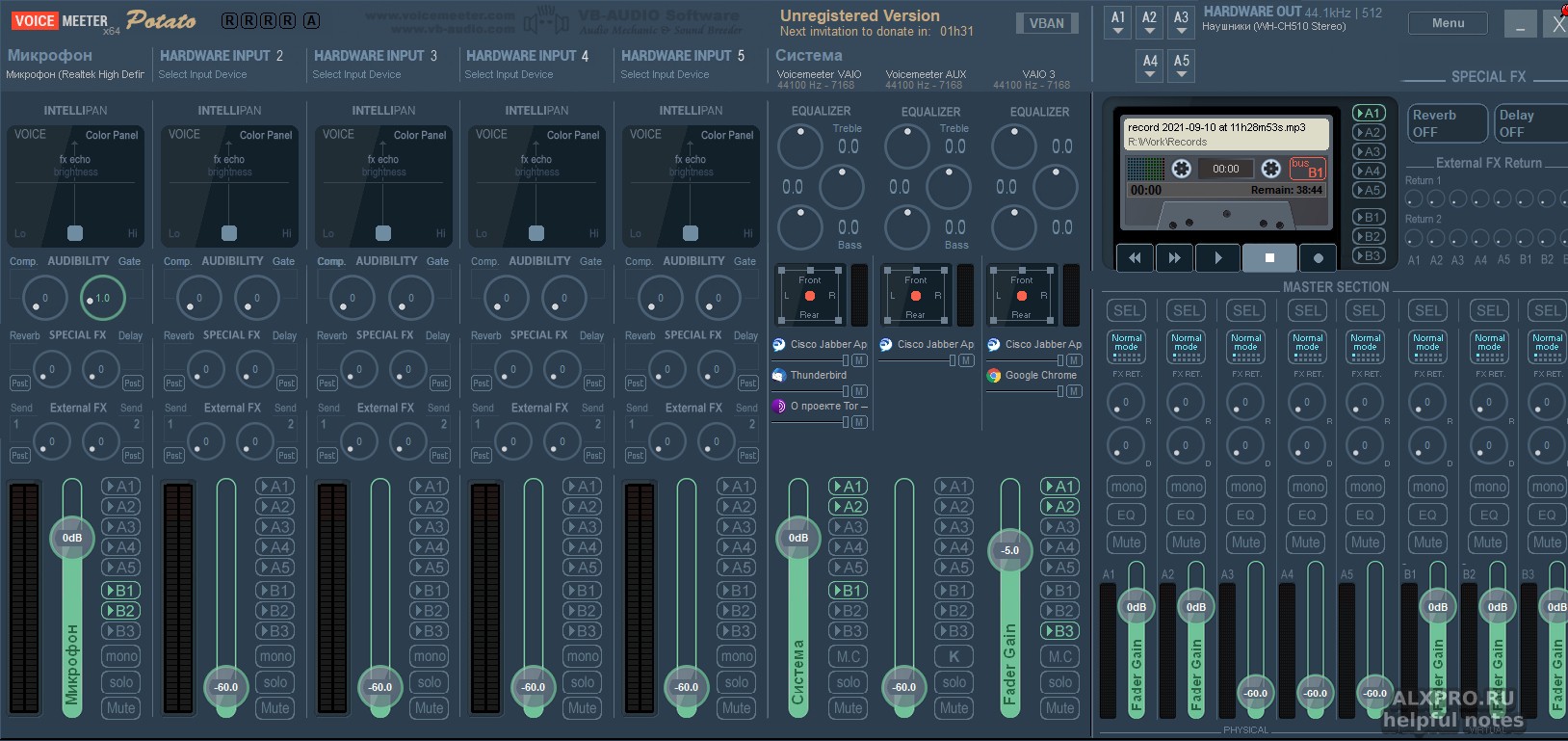This screenshot has height=741, width=1568.
Task: Route the cassette recorder to A1
Action: pyautogui.click(x=1369, y=113)
